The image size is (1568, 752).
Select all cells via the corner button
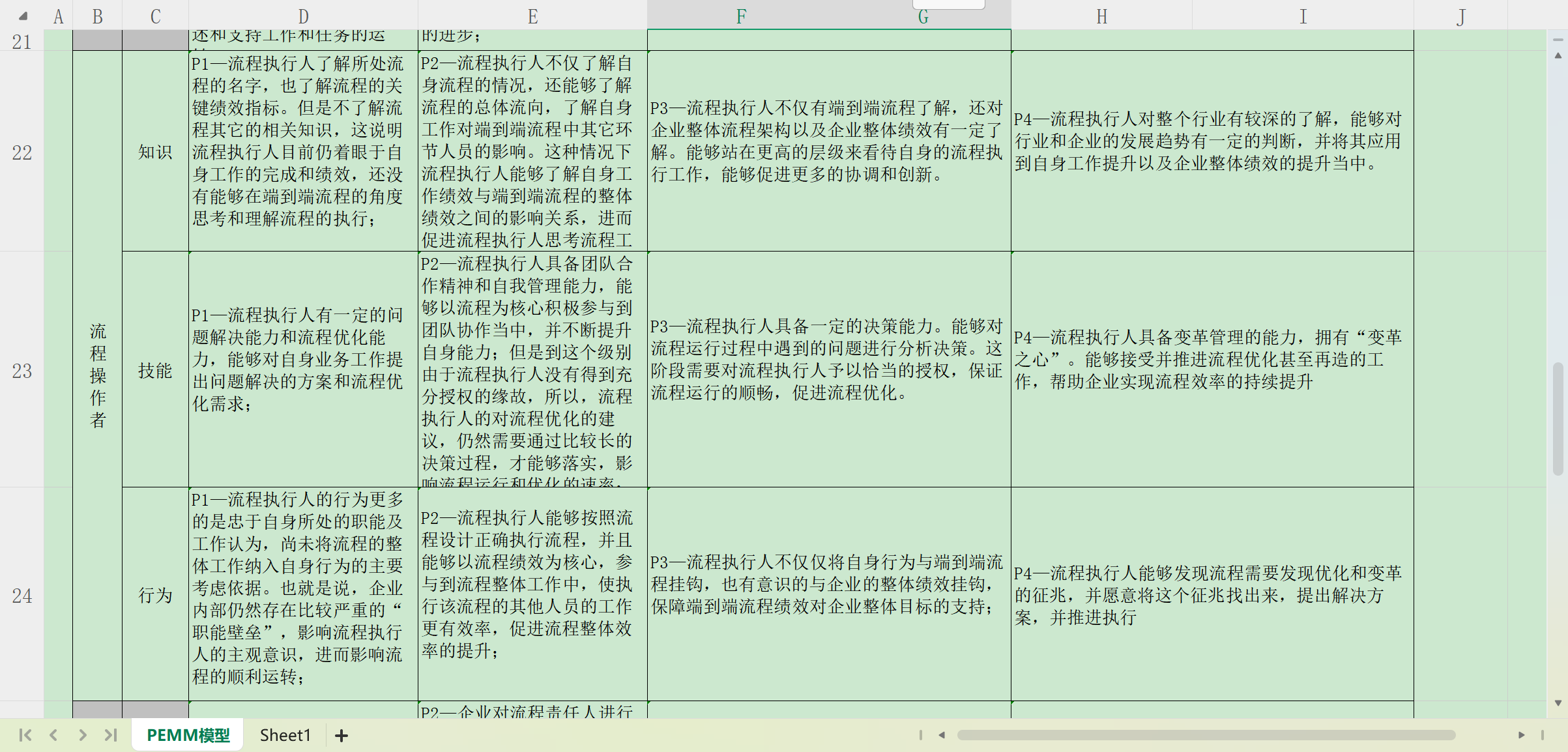pos(22,16)
